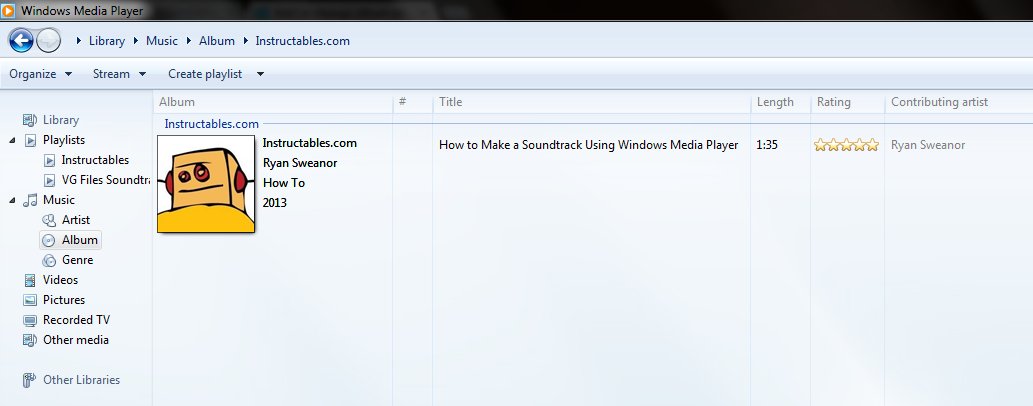The width and height of the screenshot is (1033, 406).
Task: Open the Create playlist dropdown arrow
Action: click(x=260, y=74)
